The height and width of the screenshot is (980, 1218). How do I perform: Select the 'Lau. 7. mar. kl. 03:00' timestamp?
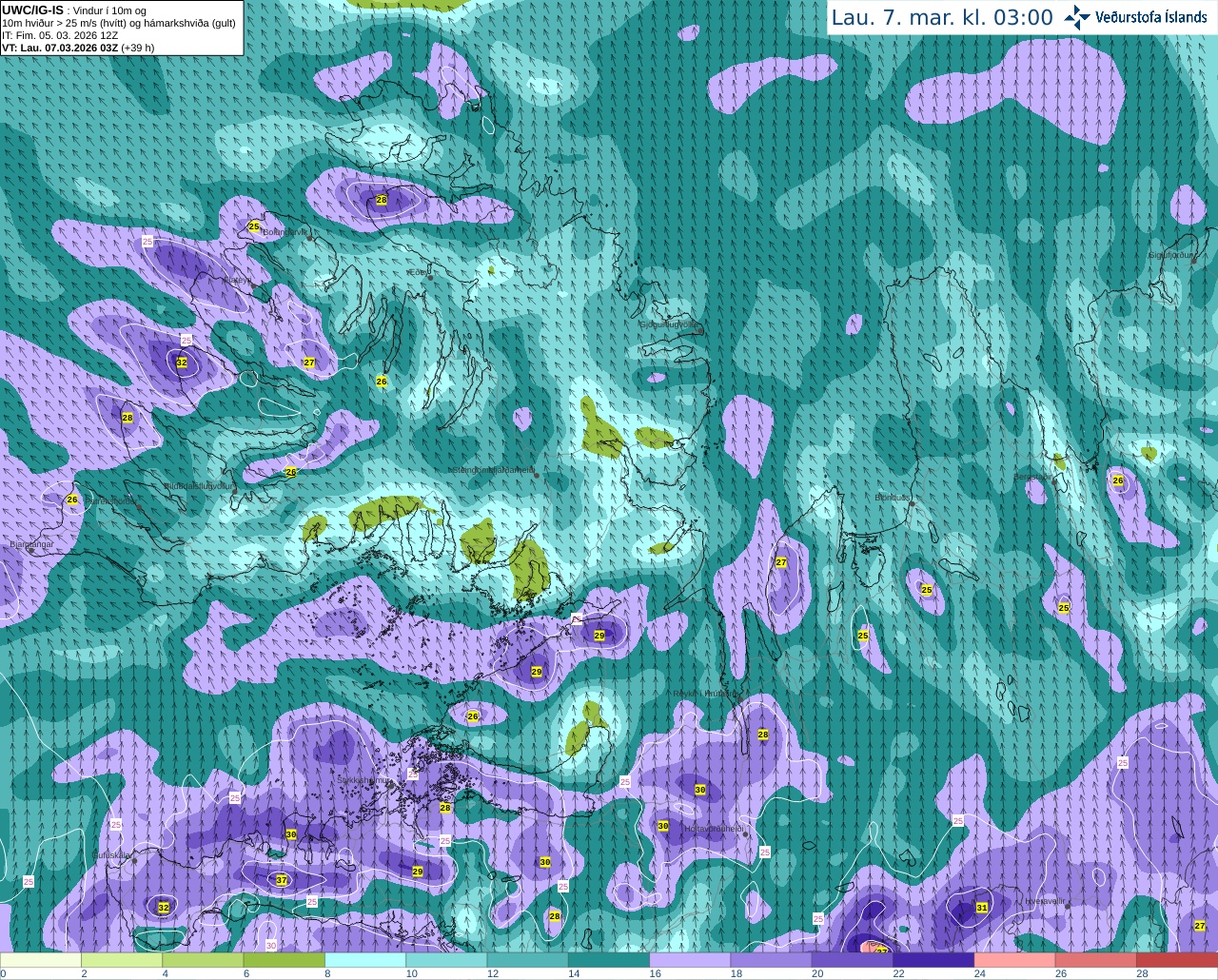[x=942, y=18]
